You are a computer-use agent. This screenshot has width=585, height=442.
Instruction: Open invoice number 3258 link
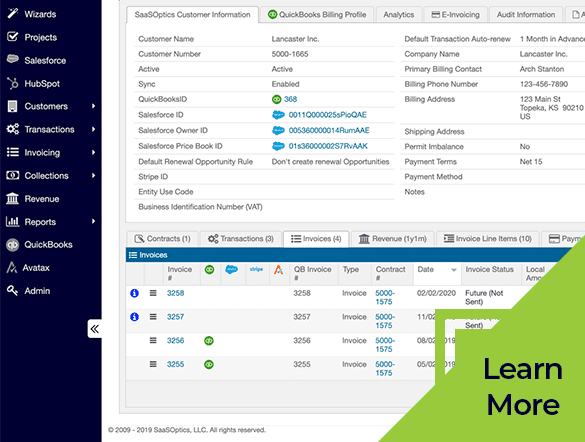click(x=175, y=293)
